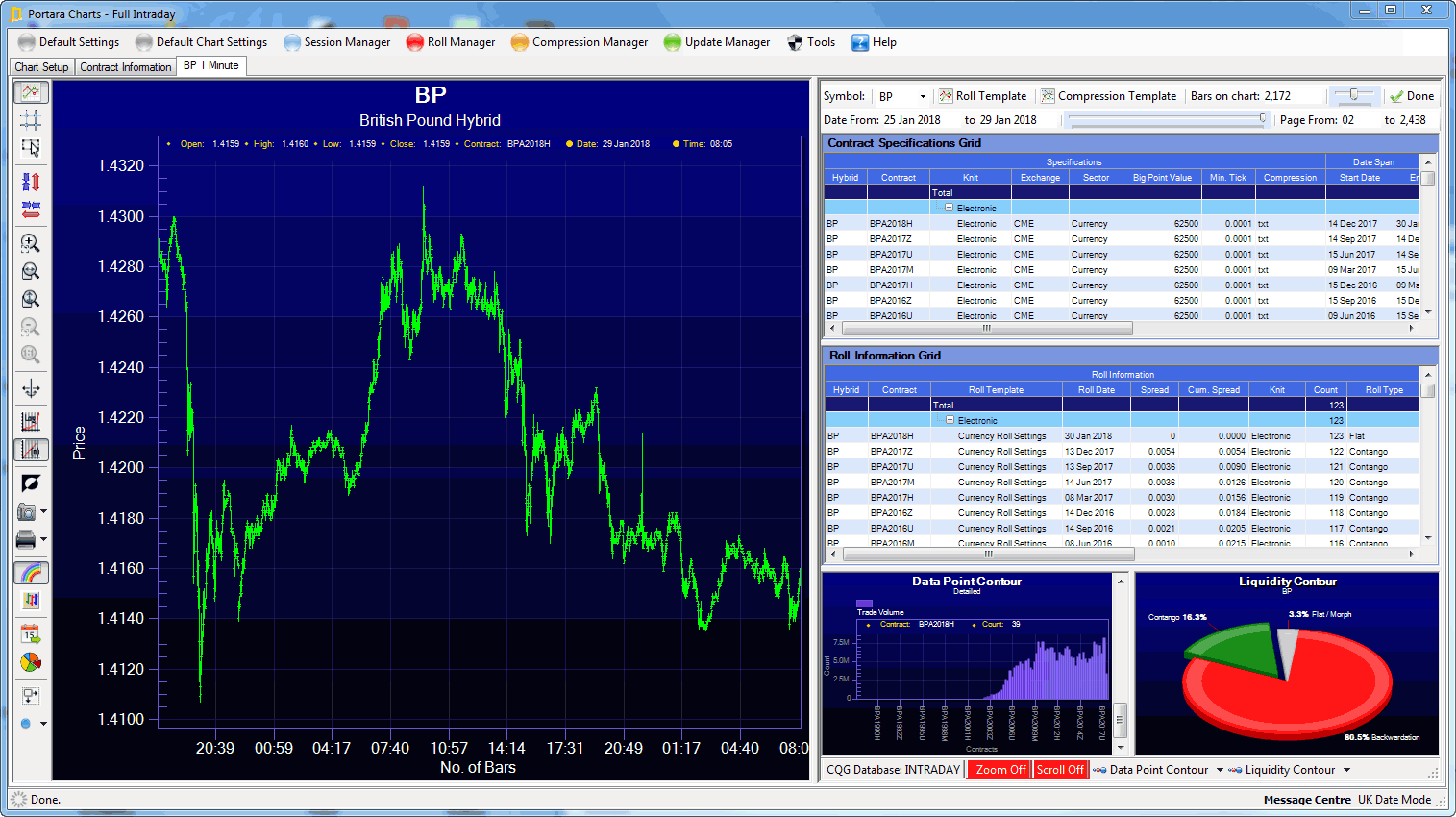The image size is (1456, 817).
Task: Open the Tools menu
Action: pos(811,42)
